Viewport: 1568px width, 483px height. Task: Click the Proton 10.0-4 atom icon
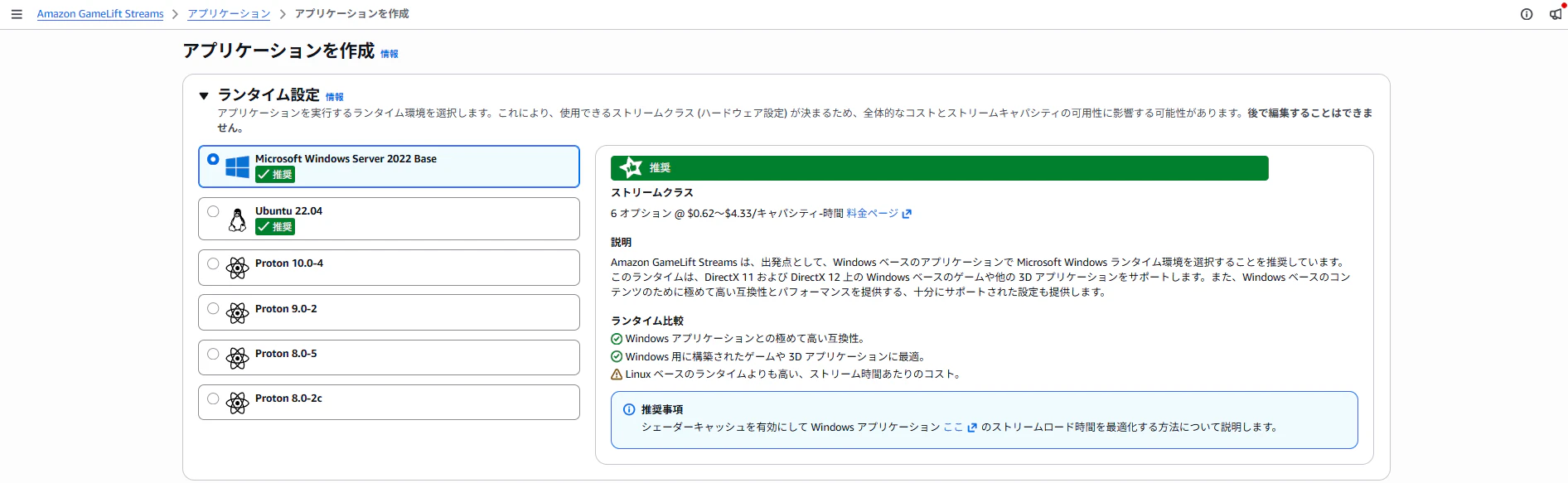(x=237, y=268)
